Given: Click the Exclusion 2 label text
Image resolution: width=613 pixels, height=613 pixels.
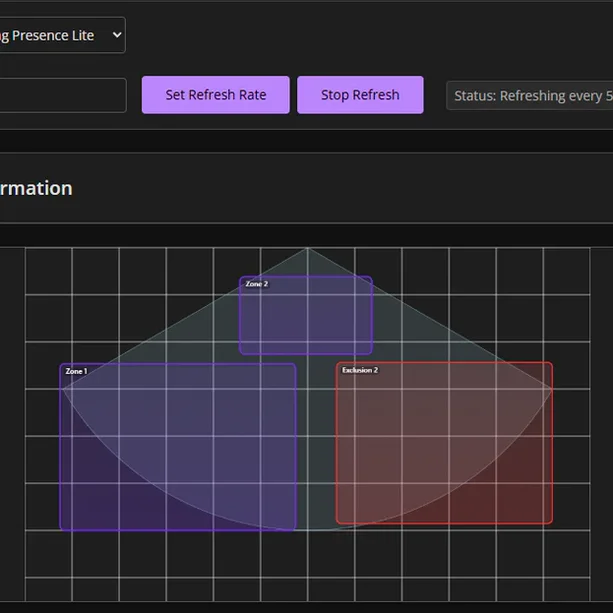Looking at the screenshot, I should coord(360,370).
